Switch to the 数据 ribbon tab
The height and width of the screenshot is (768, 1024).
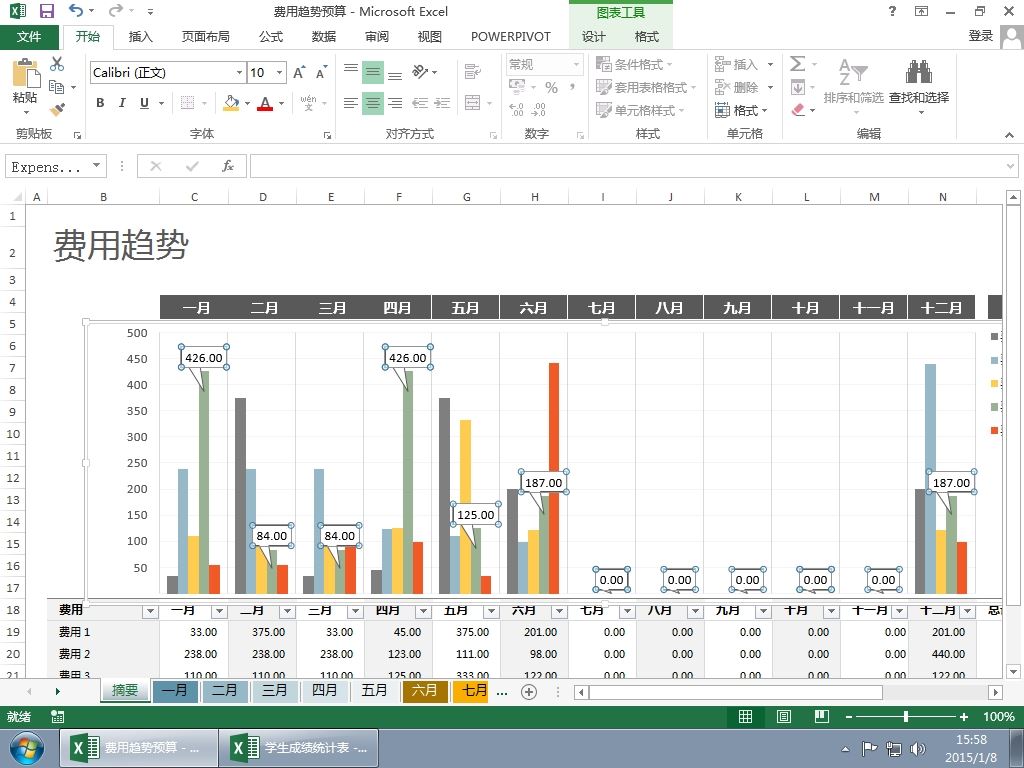pyautogui.click(x=324, y=37)
